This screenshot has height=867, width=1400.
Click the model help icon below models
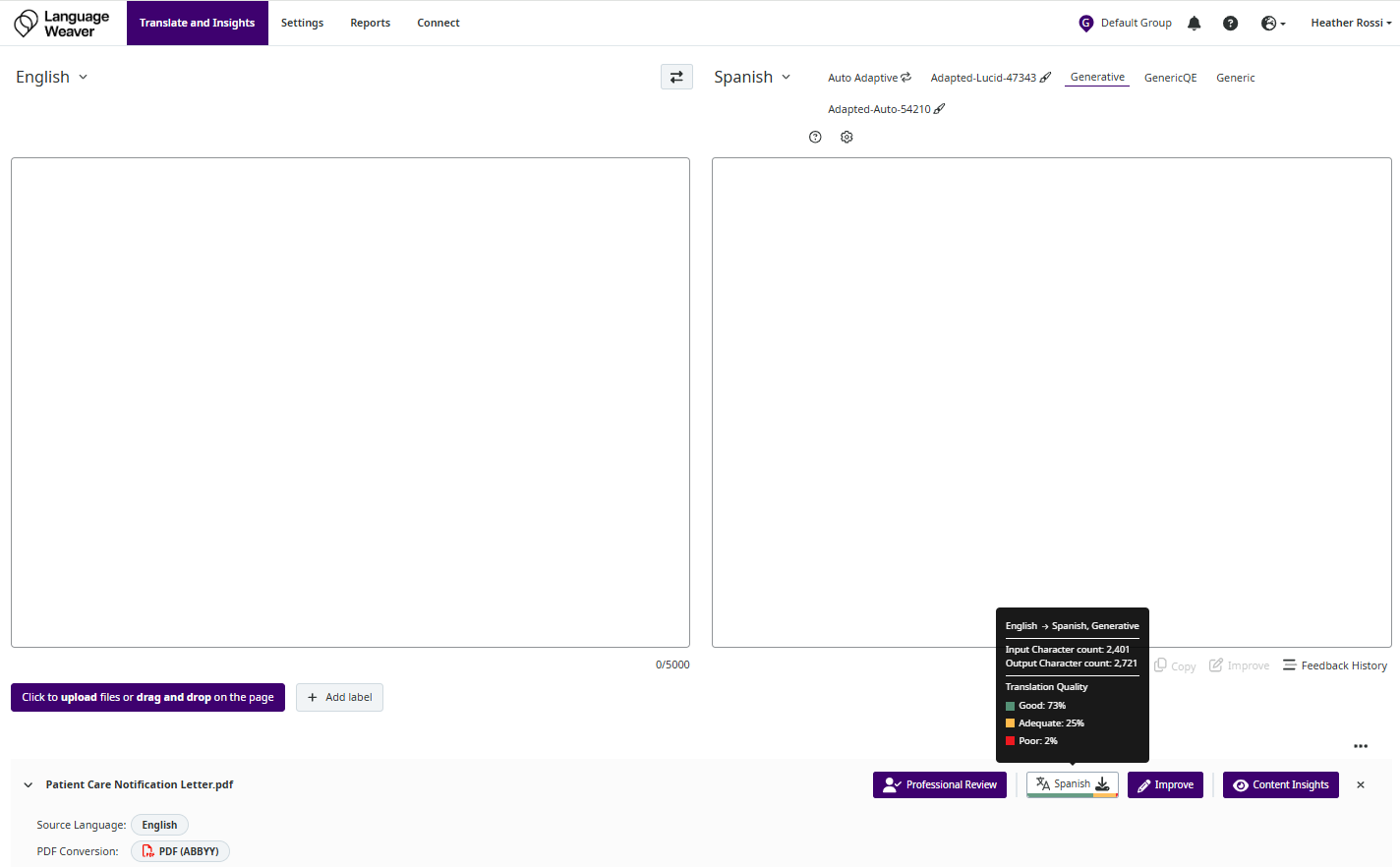(x=815, y=138)
